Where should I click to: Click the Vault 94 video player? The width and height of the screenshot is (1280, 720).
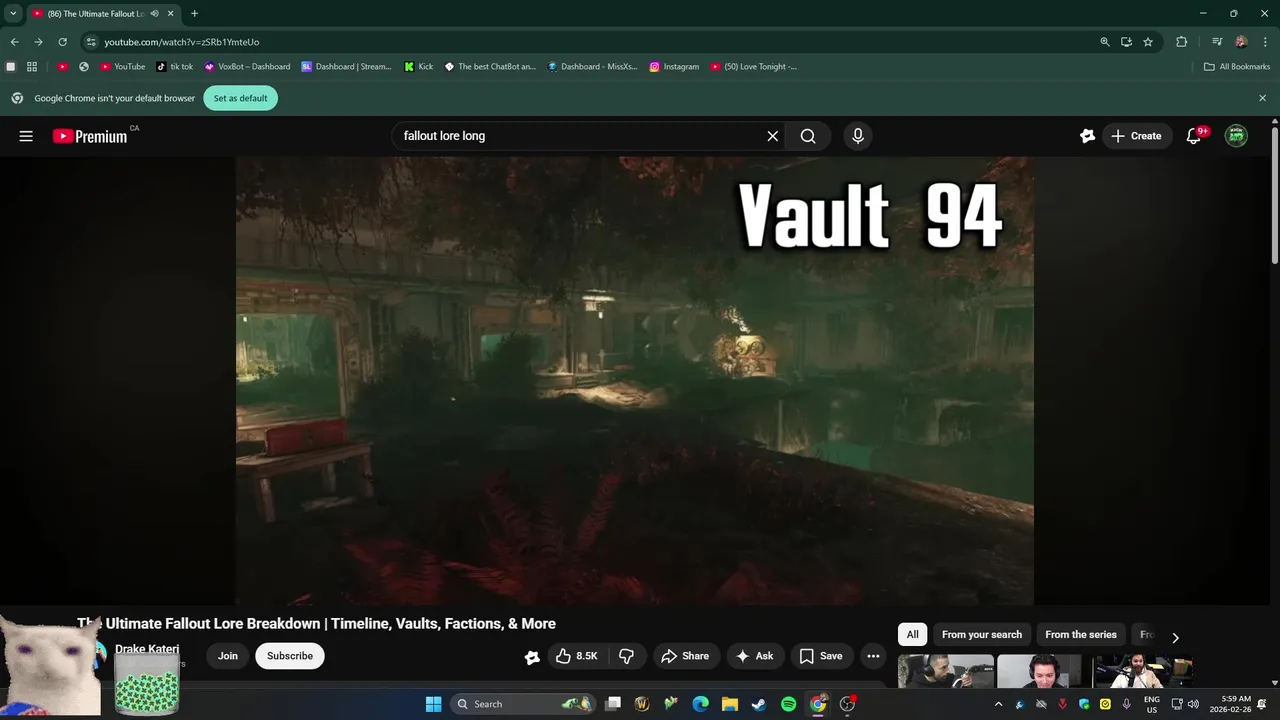click(x=635, y=380)
